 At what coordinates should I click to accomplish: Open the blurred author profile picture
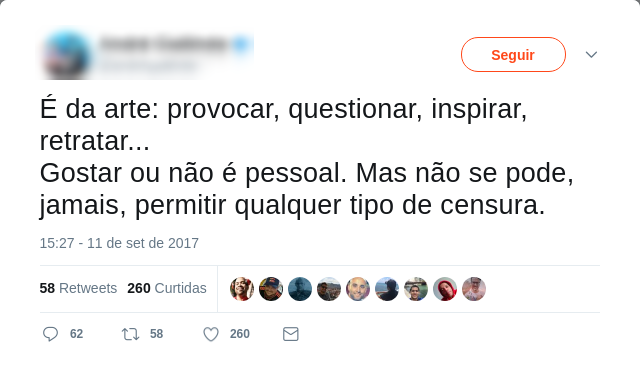pyautogui.click(x=67, y=55)
